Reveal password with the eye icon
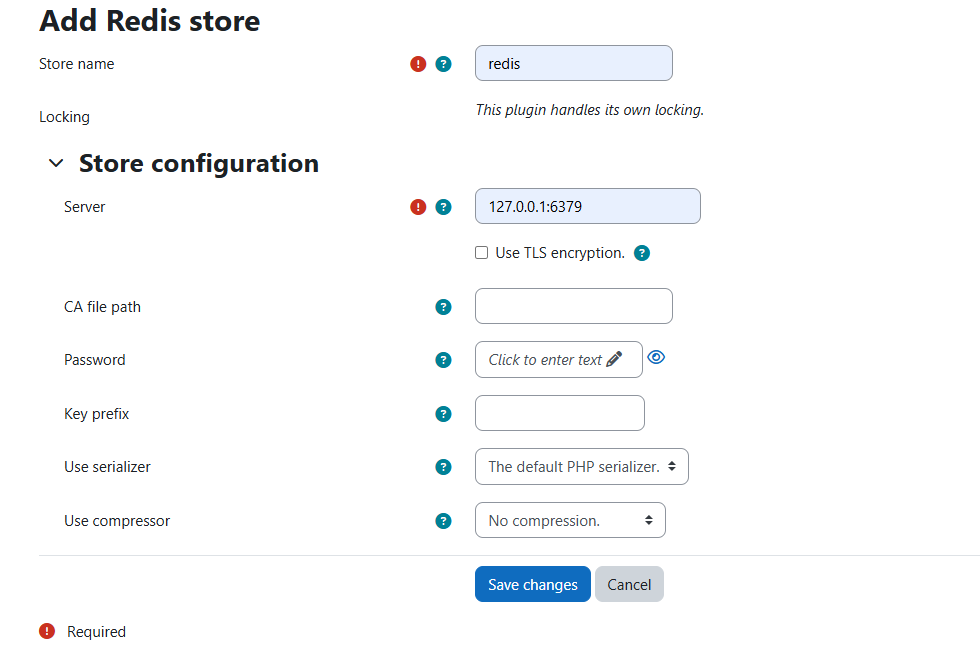 [656, 357]
